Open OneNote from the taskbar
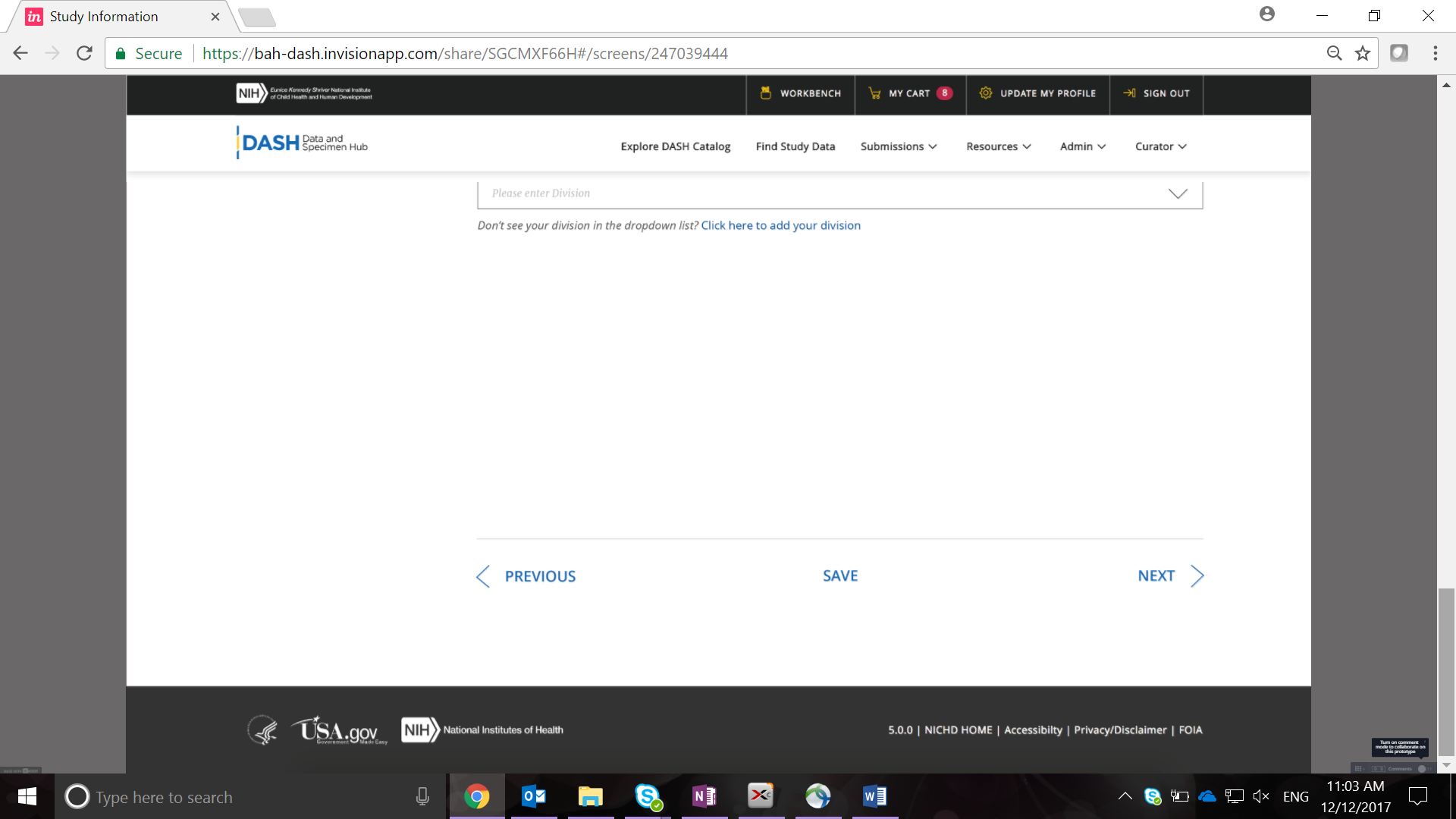1456x819 pixels. pyautogui.click(x=704, y=796)
